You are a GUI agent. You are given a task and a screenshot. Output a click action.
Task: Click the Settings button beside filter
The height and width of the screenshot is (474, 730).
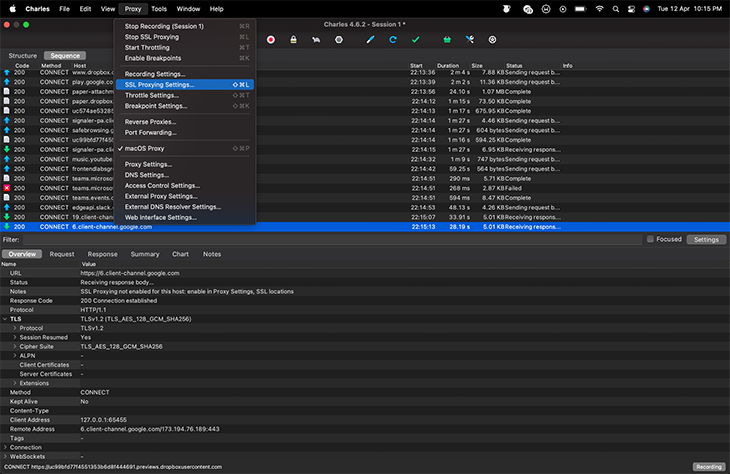706,240
